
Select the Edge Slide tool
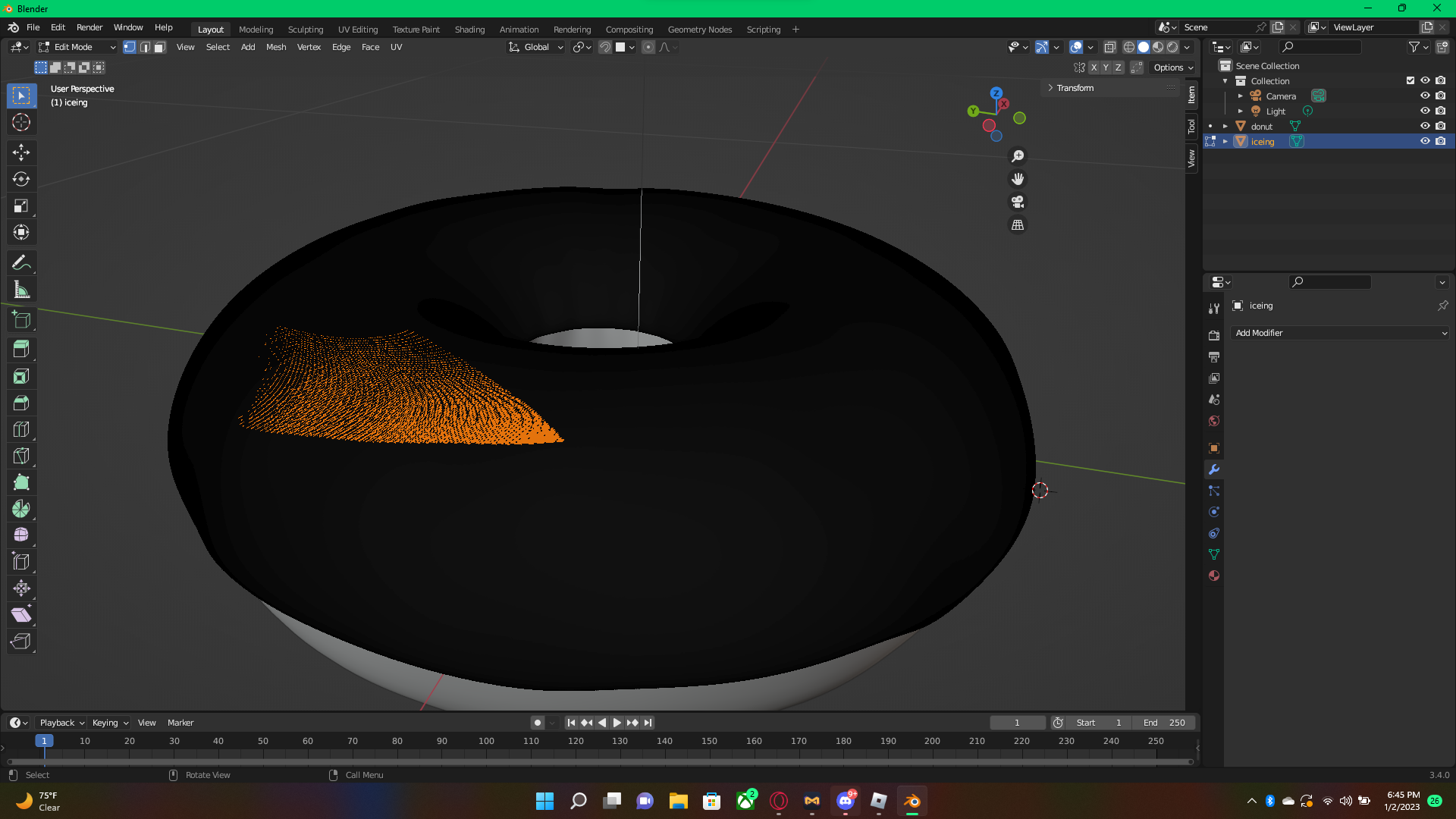click(x=21, y=562)
